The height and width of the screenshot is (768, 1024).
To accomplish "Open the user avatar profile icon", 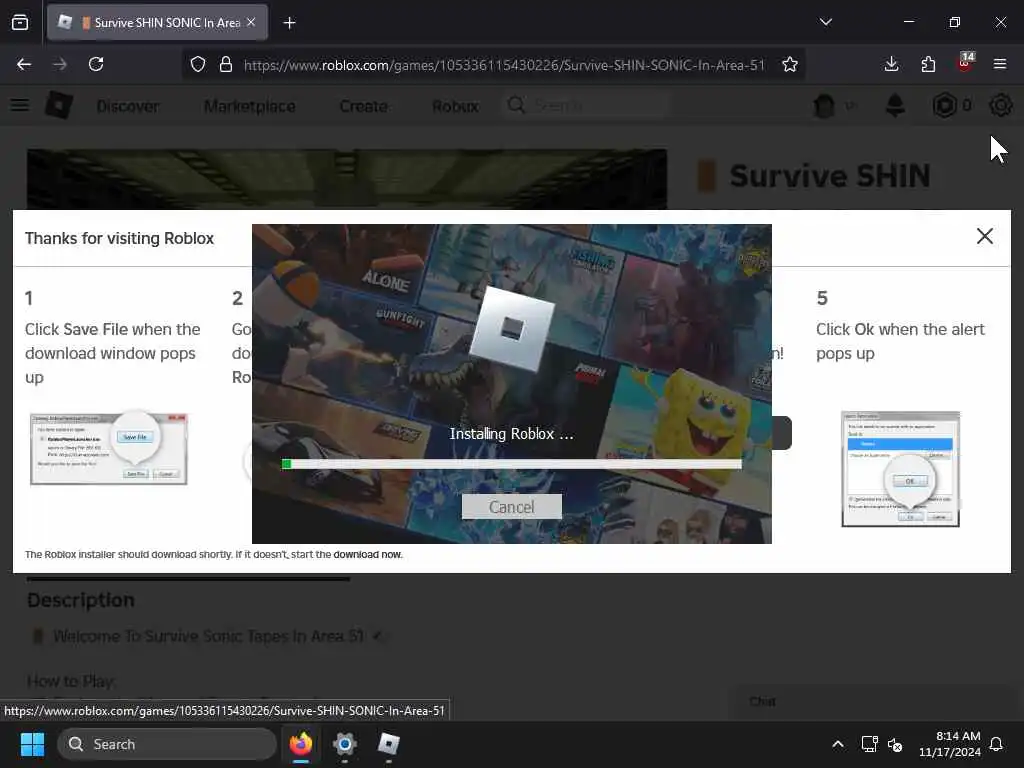I will tap(824, 106).
